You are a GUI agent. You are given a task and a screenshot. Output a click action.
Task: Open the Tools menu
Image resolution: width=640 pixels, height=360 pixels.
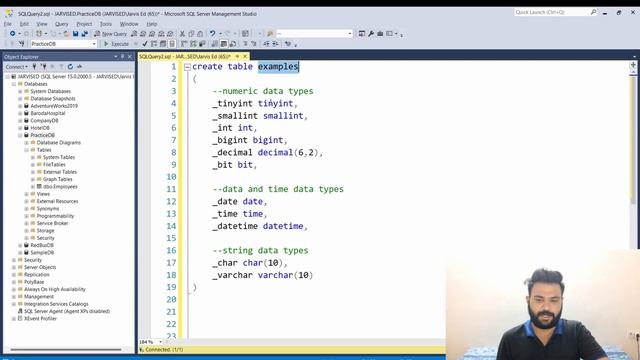click(106, 24)
